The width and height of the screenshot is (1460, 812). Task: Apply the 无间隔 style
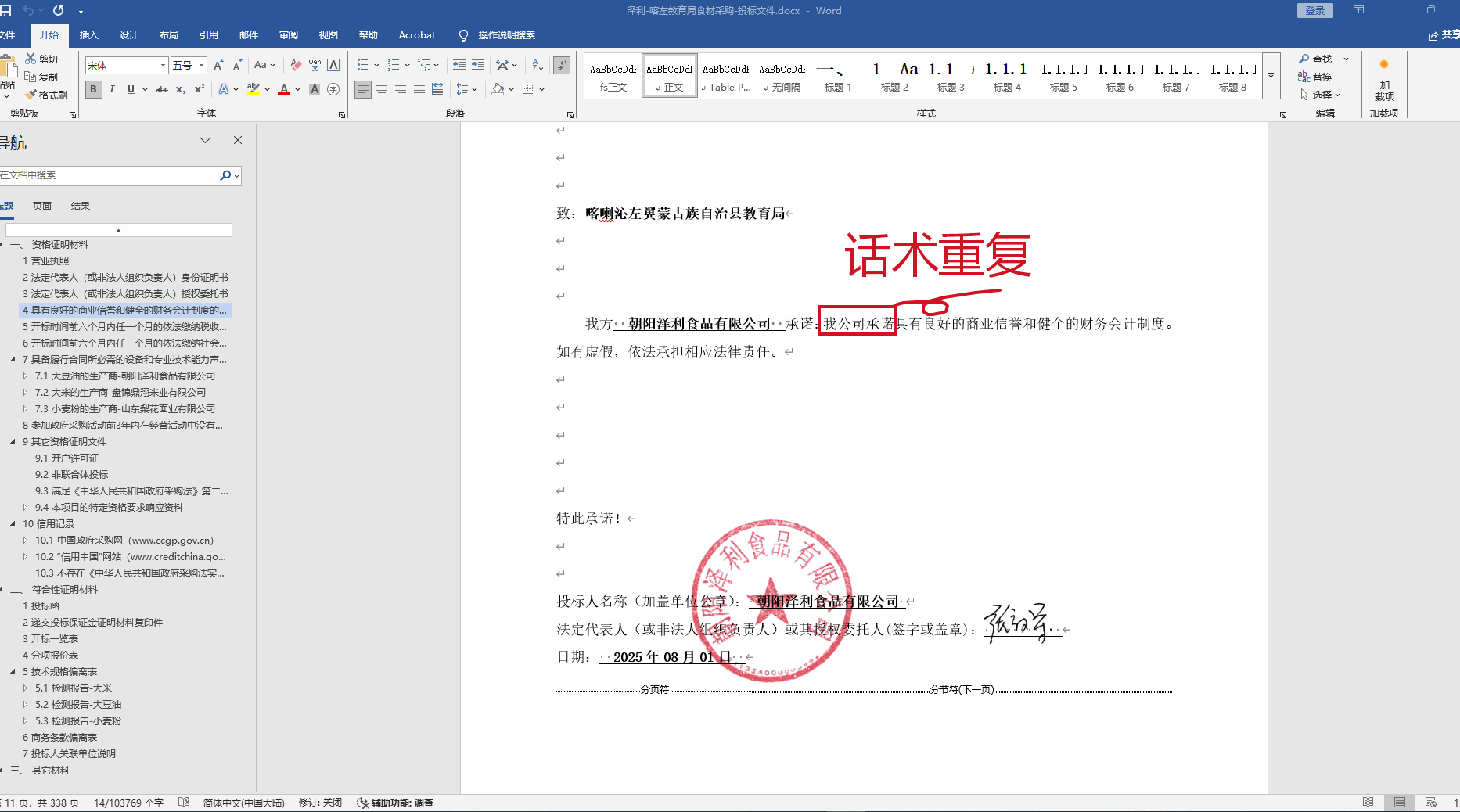782,76
